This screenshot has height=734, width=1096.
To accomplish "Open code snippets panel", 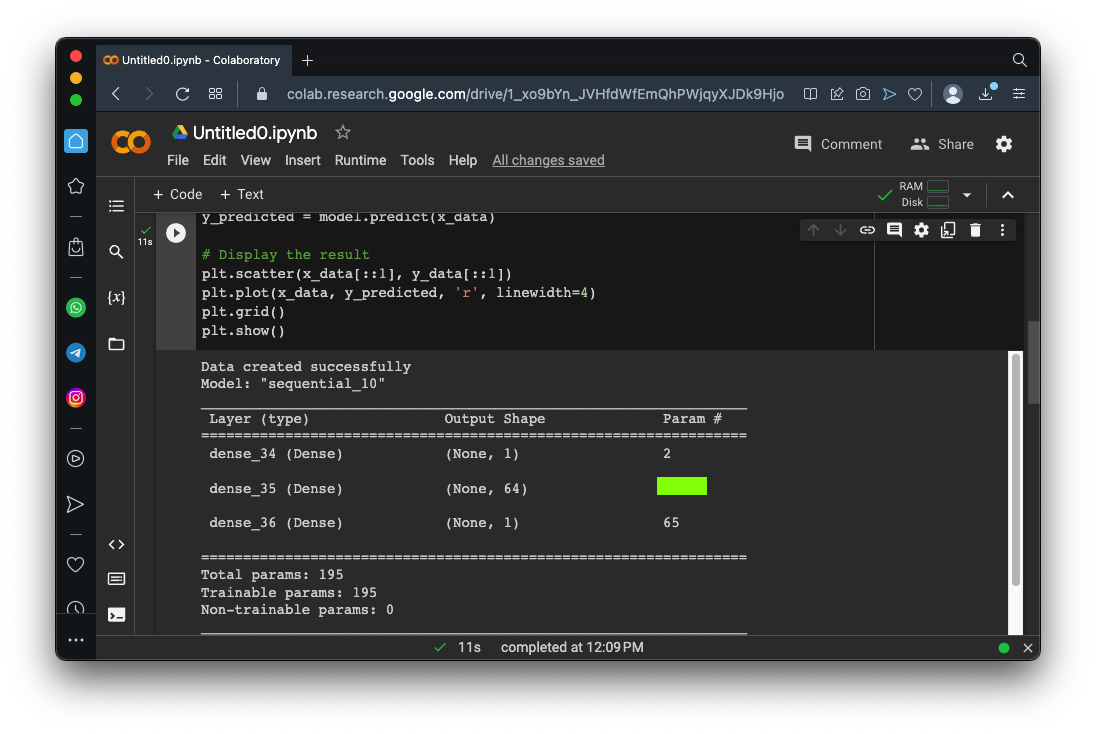I will [116, 545].
